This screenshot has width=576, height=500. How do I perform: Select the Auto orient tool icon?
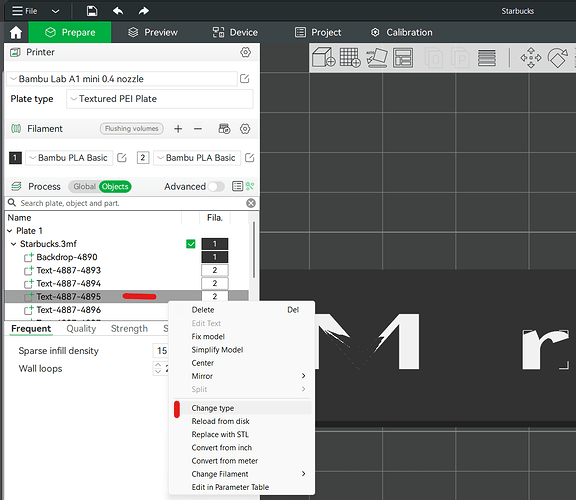(377, 58)
